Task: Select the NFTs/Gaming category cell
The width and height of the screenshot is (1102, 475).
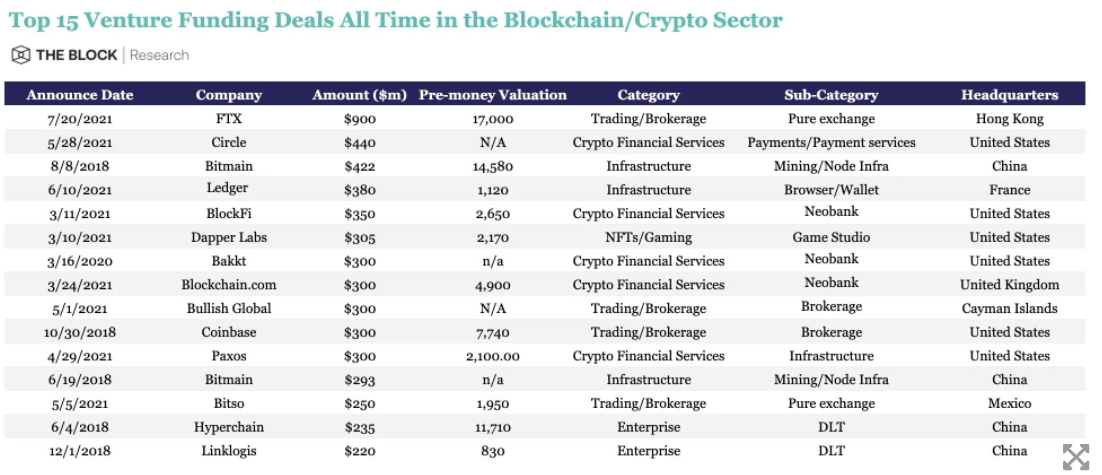Action: tap(648, 237)
